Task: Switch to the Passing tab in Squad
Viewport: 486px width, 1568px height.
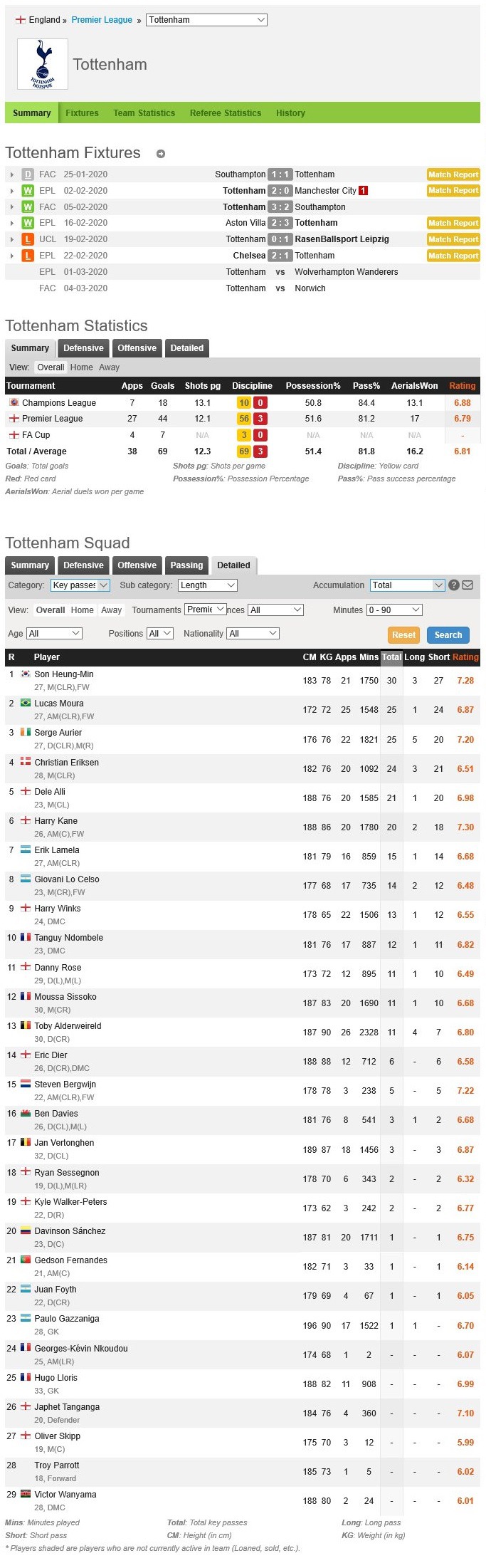Action: pos(186,565)
